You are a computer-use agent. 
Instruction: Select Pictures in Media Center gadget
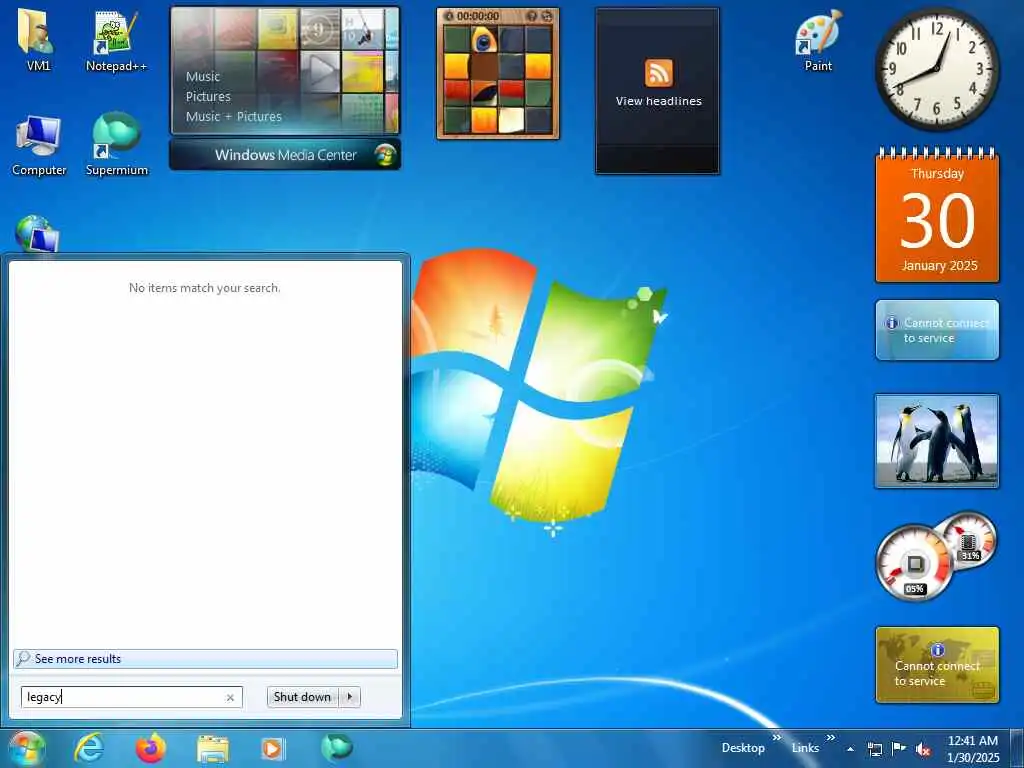point(208,97)
